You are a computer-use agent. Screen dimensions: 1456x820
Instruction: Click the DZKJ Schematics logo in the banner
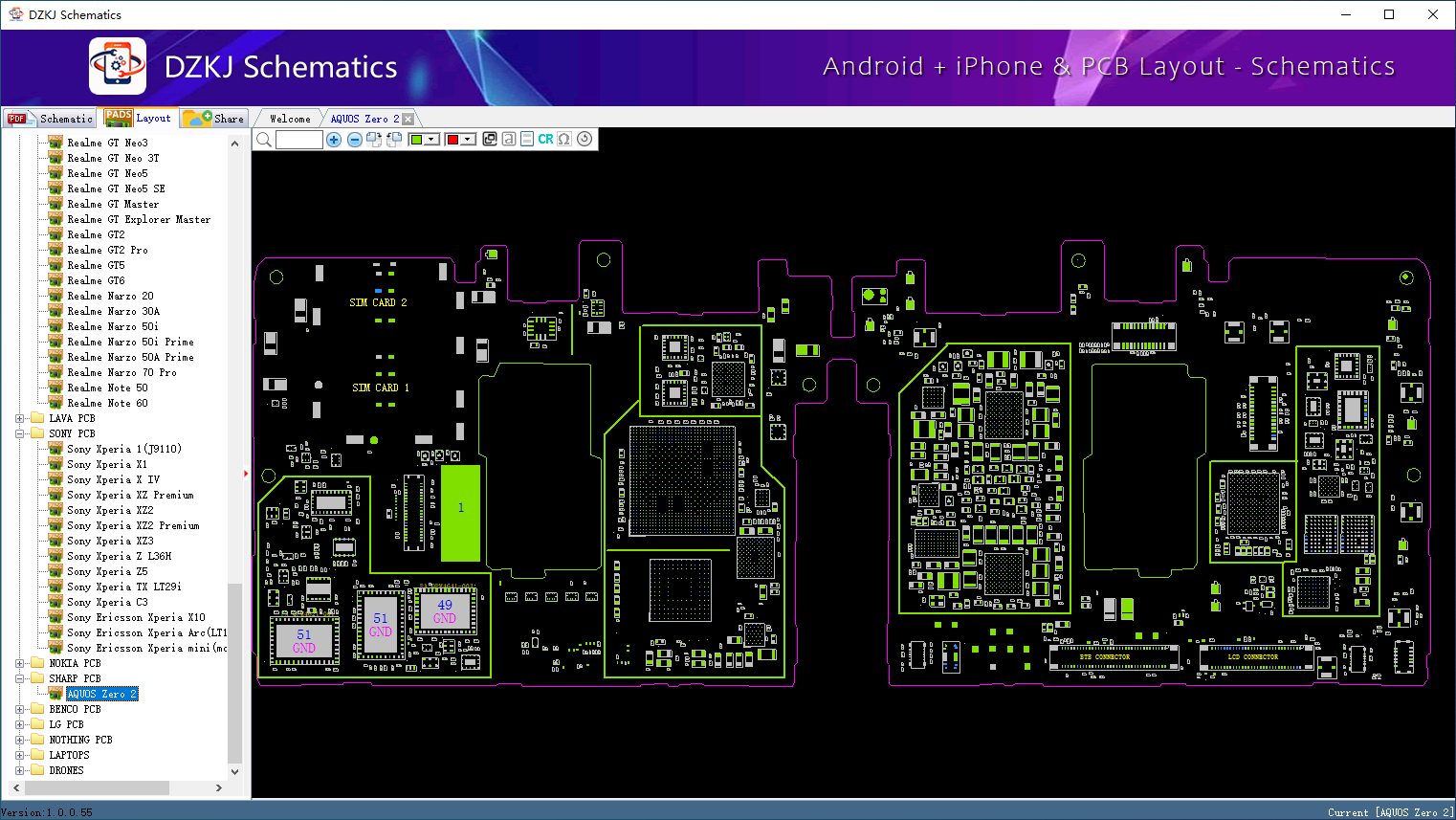click(118, 66)
